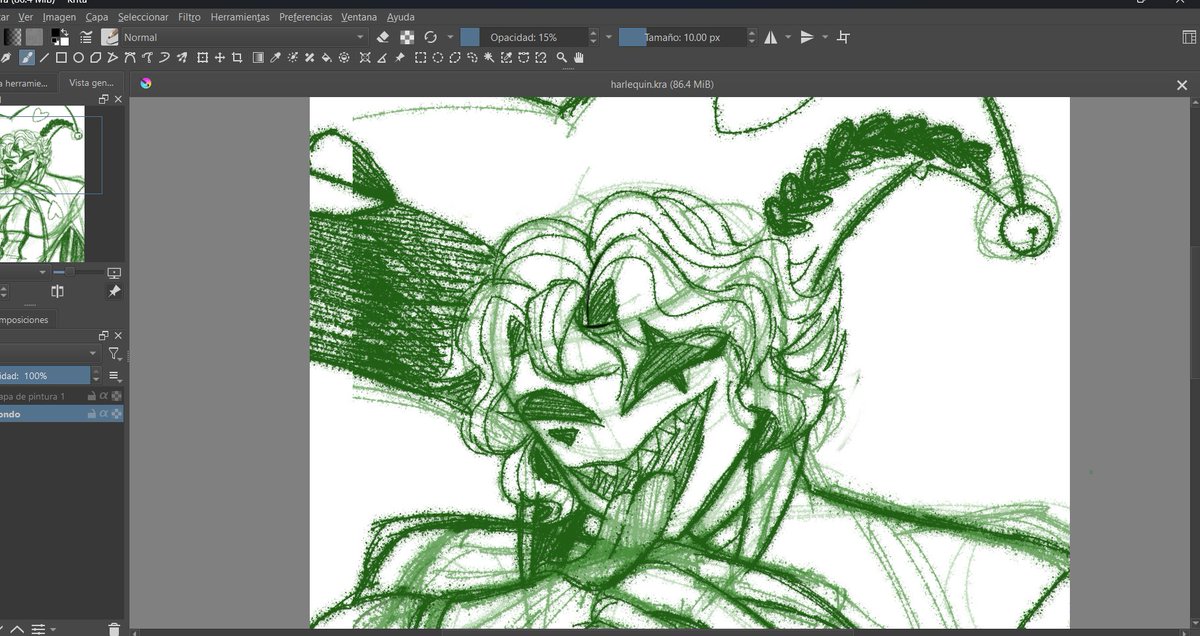Select the bezier curve tool
1200x636 pixels.
(129, 57)
